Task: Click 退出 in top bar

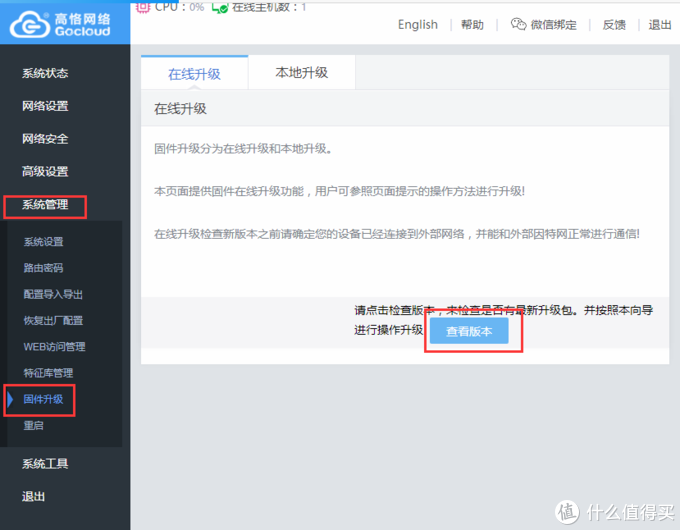Action: coord(660,25)
